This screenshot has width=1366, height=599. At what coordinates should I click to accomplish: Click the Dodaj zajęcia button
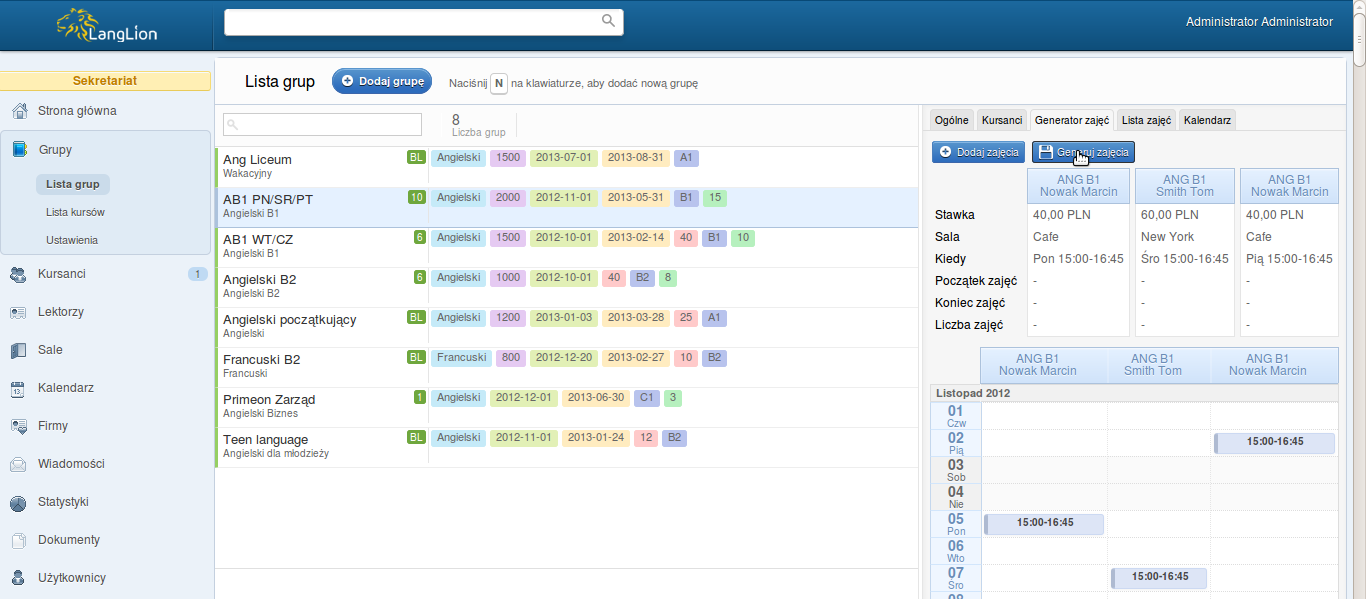click(x=978, y=152)
